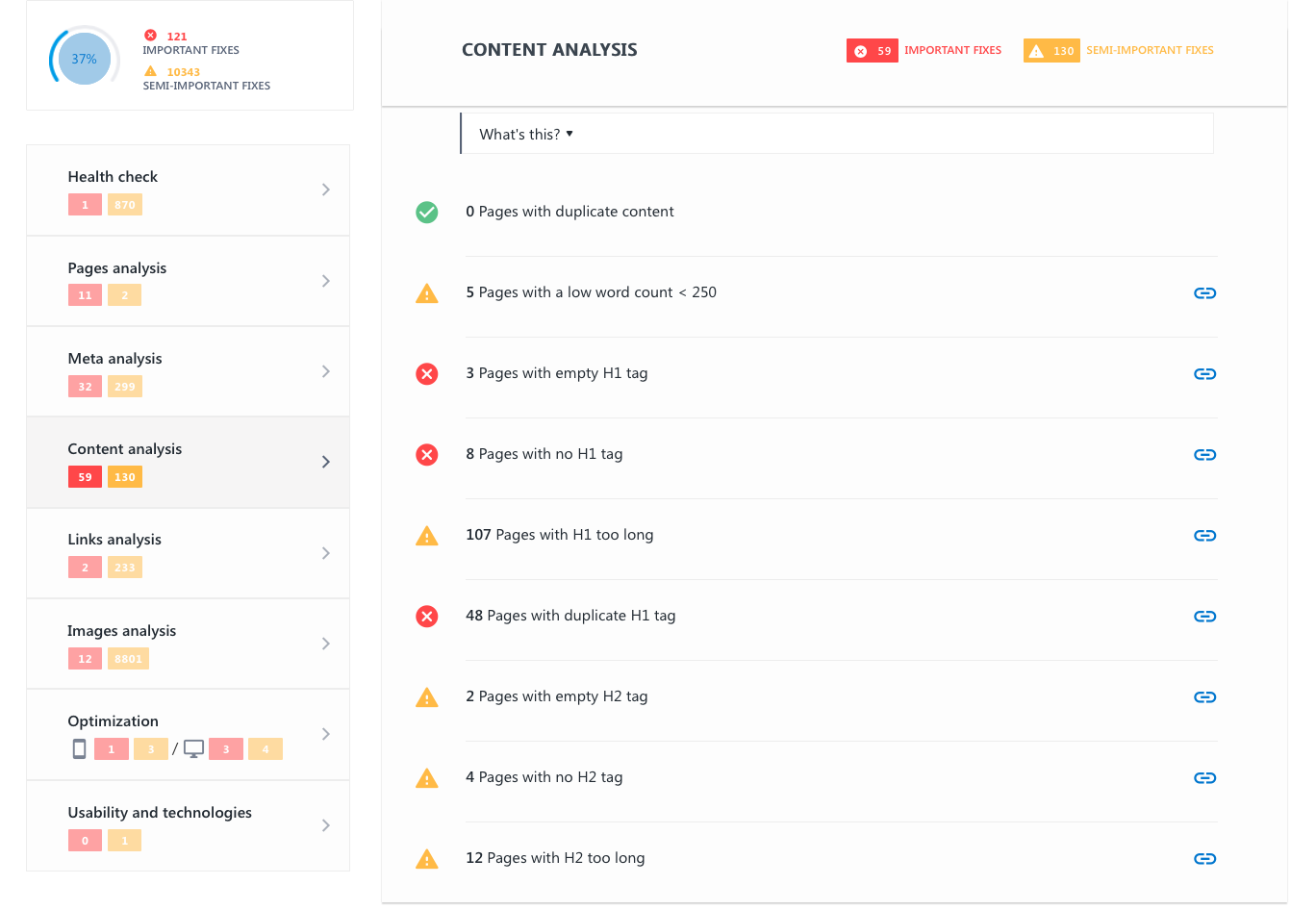Open link icon for pages with no H2 tag
The width and height of the screenshot is (1316, 910).
[x=1204, y=778]
